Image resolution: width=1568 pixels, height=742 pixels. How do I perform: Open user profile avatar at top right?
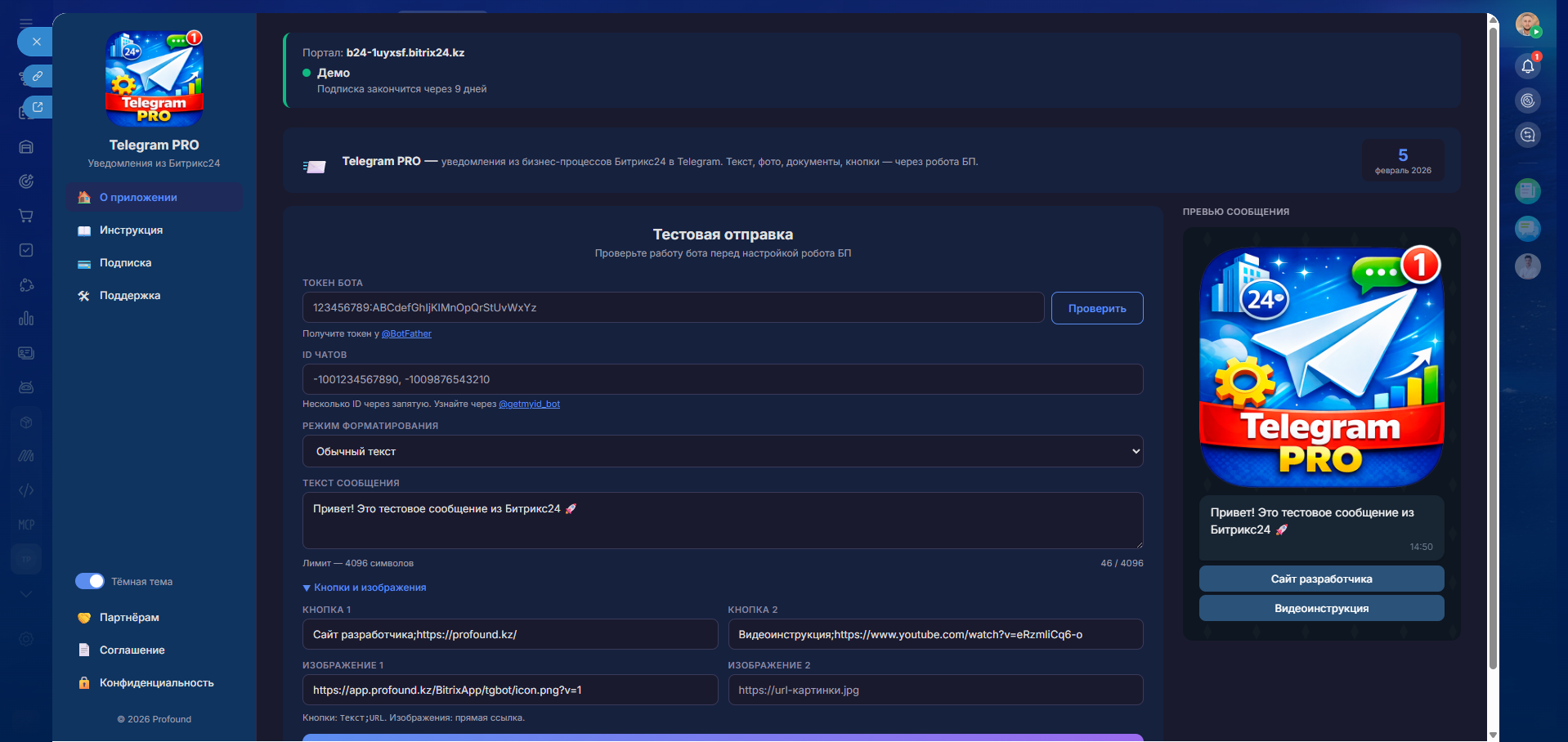tap(1527, 25)
